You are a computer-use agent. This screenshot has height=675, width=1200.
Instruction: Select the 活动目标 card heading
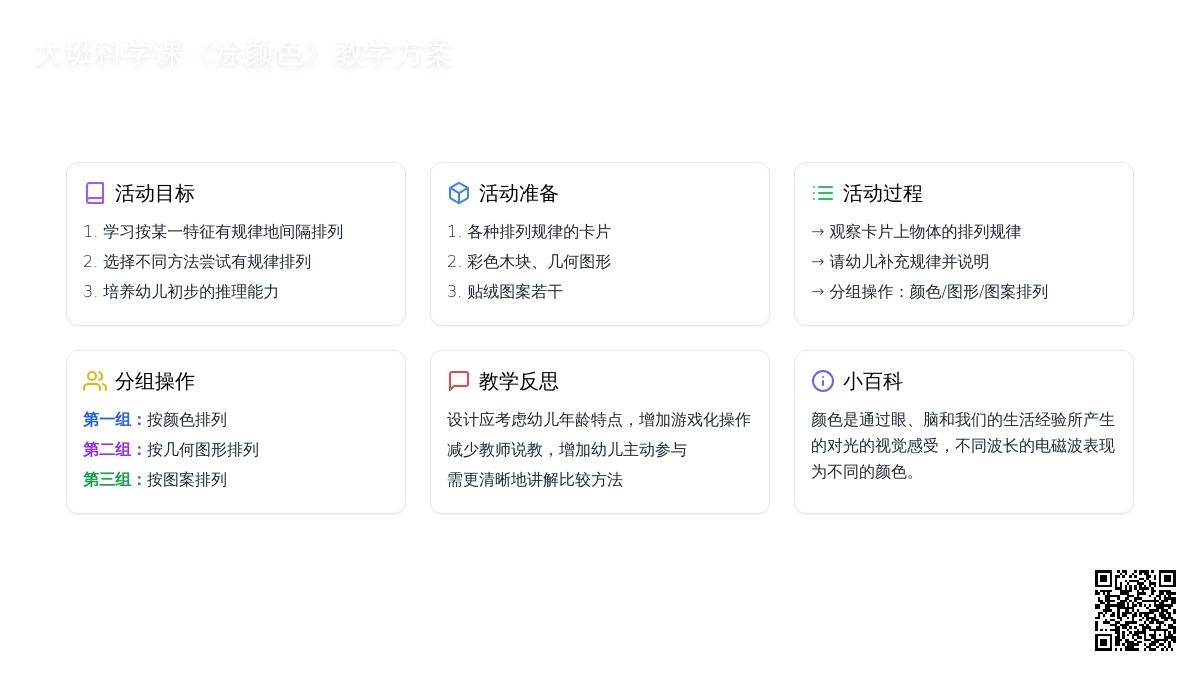tap(155, 193)
